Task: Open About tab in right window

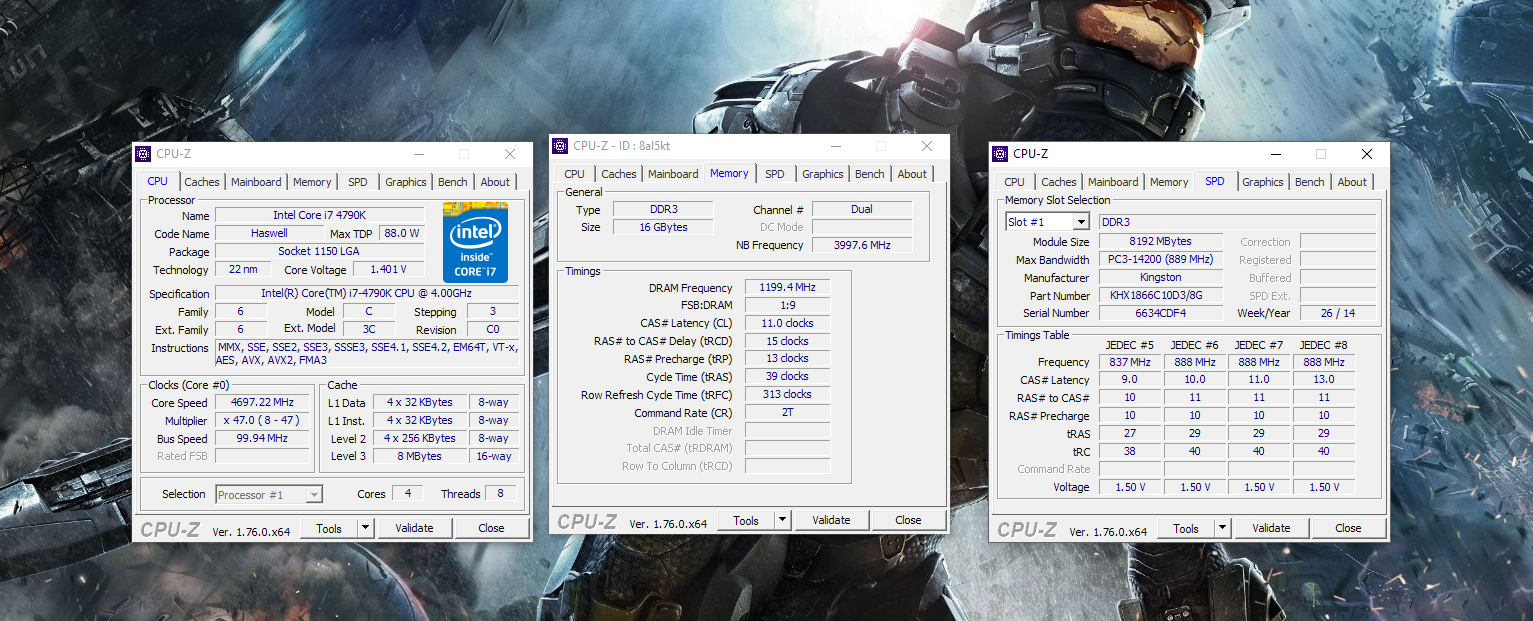Action: [x=1352, y=182]
